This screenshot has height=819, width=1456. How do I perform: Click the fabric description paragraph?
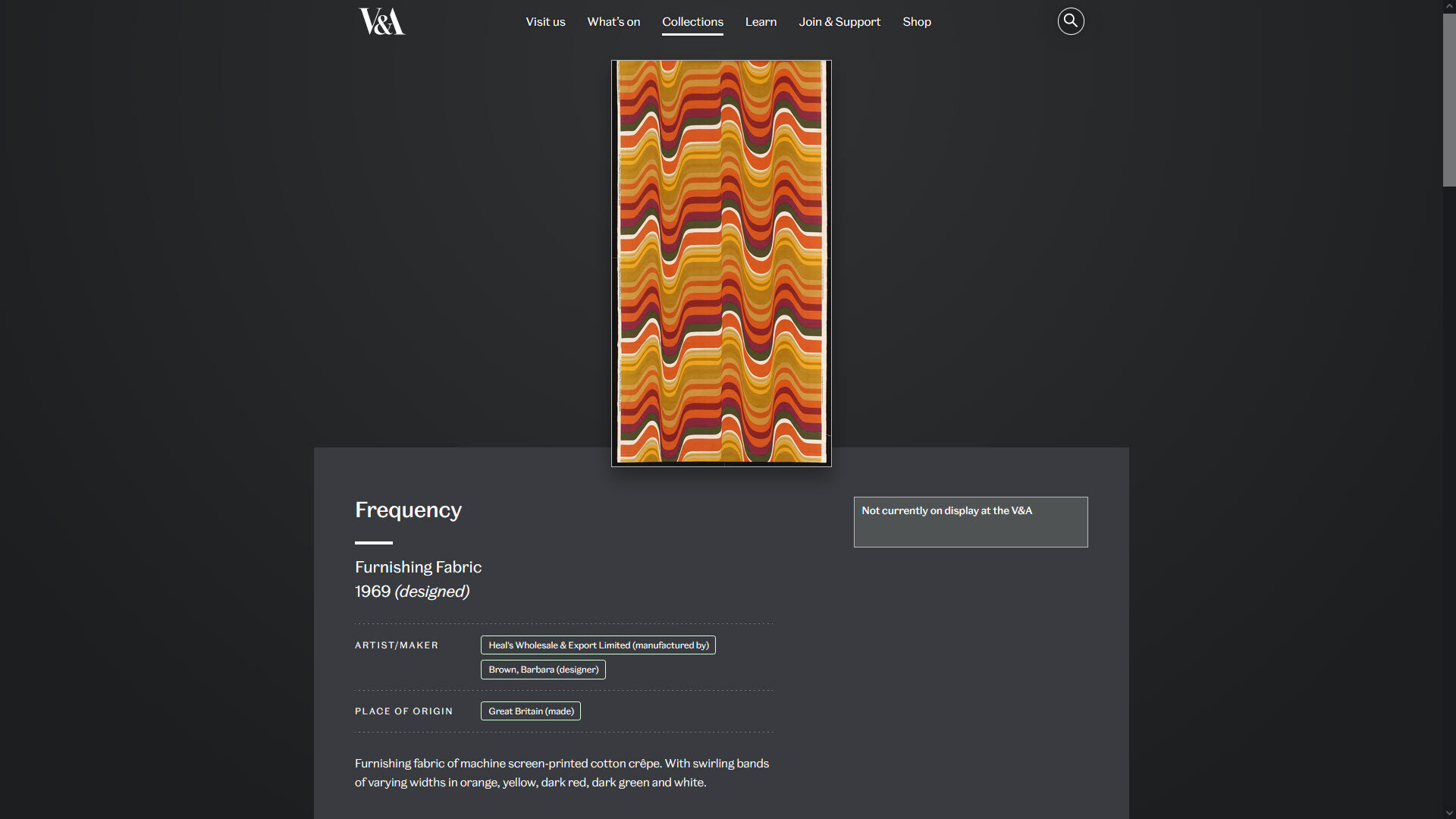[561, 772]
